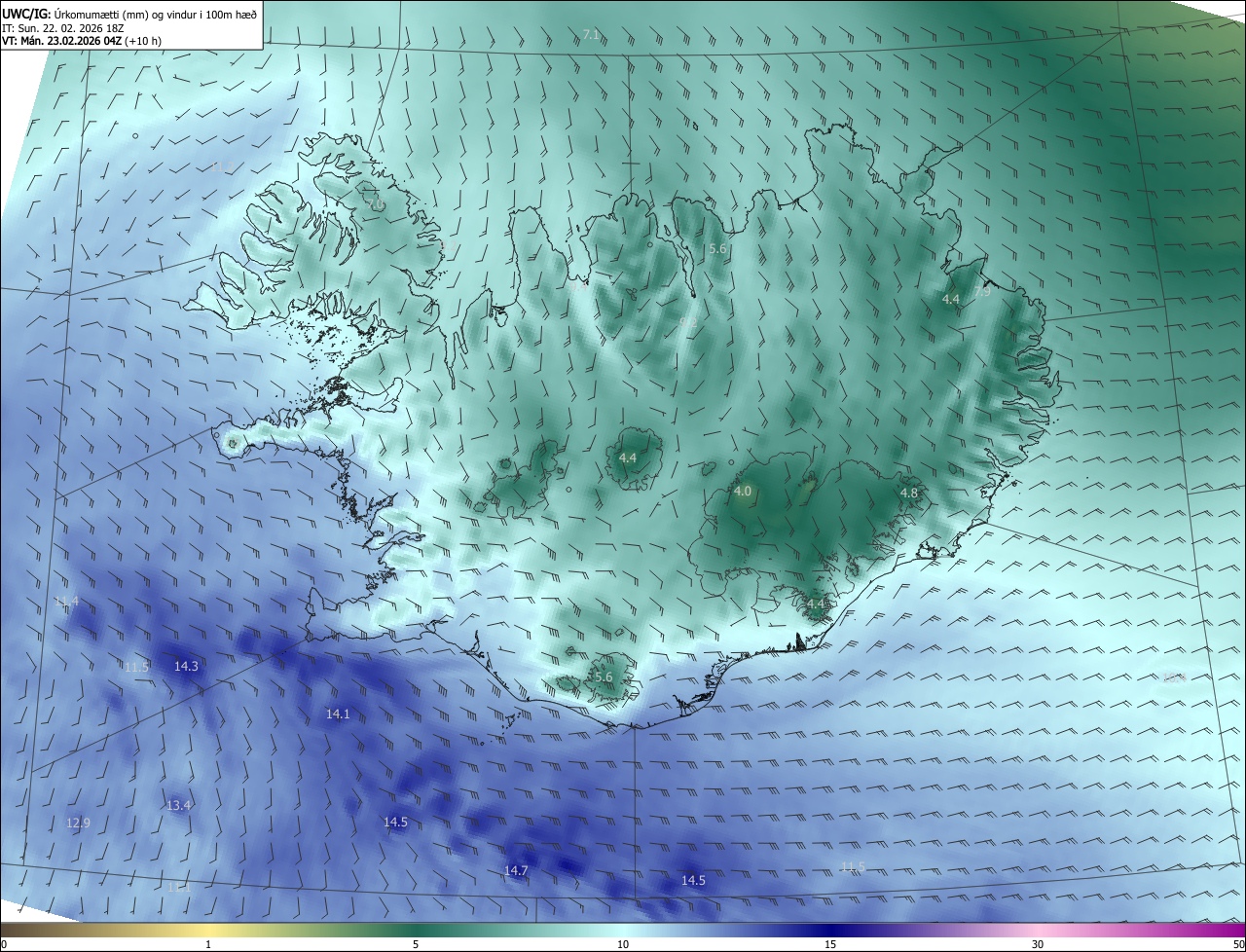Click the faint 11.1 value below the 13.4 label

pos(178,887)
